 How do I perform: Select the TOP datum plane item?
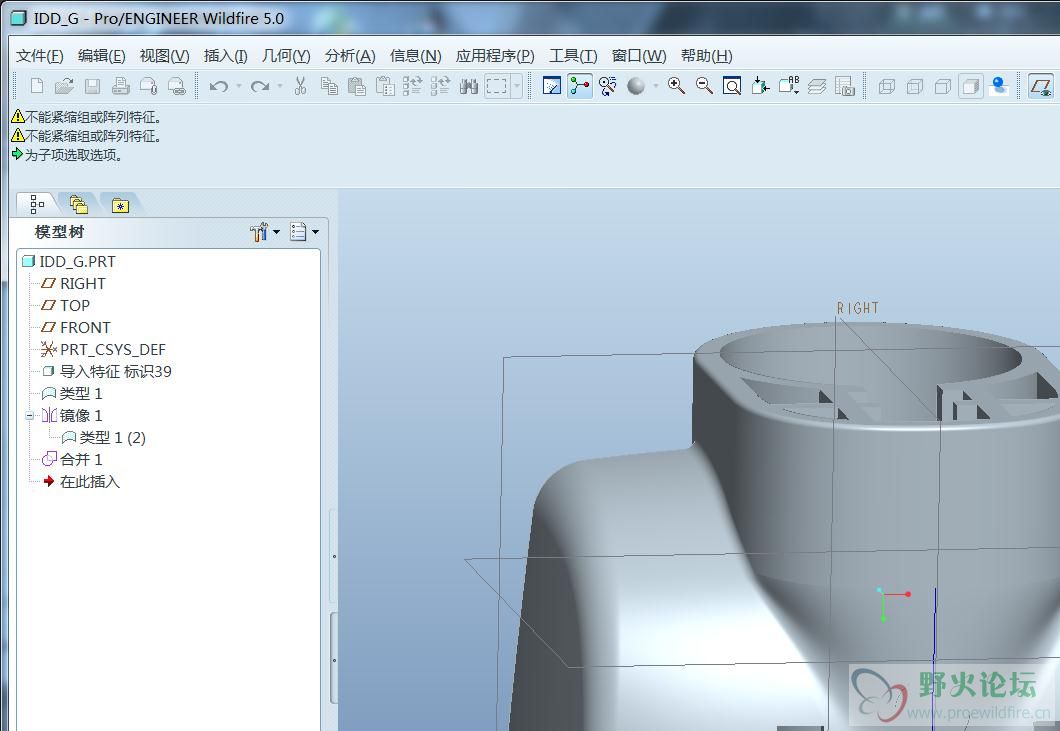tap(65, 306)
